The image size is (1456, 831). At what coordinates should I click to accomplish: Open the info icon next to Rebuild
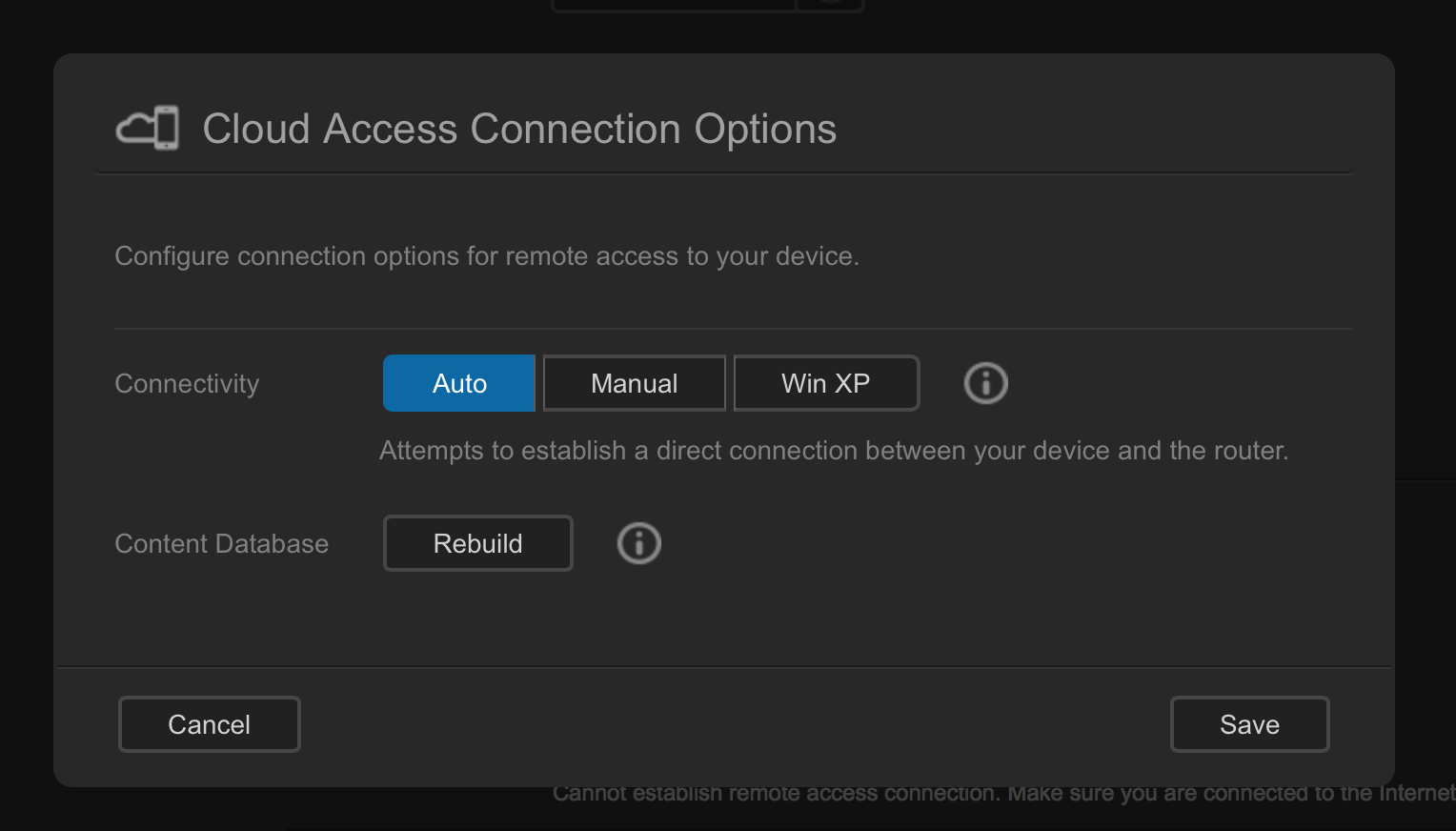pos(638,543)
